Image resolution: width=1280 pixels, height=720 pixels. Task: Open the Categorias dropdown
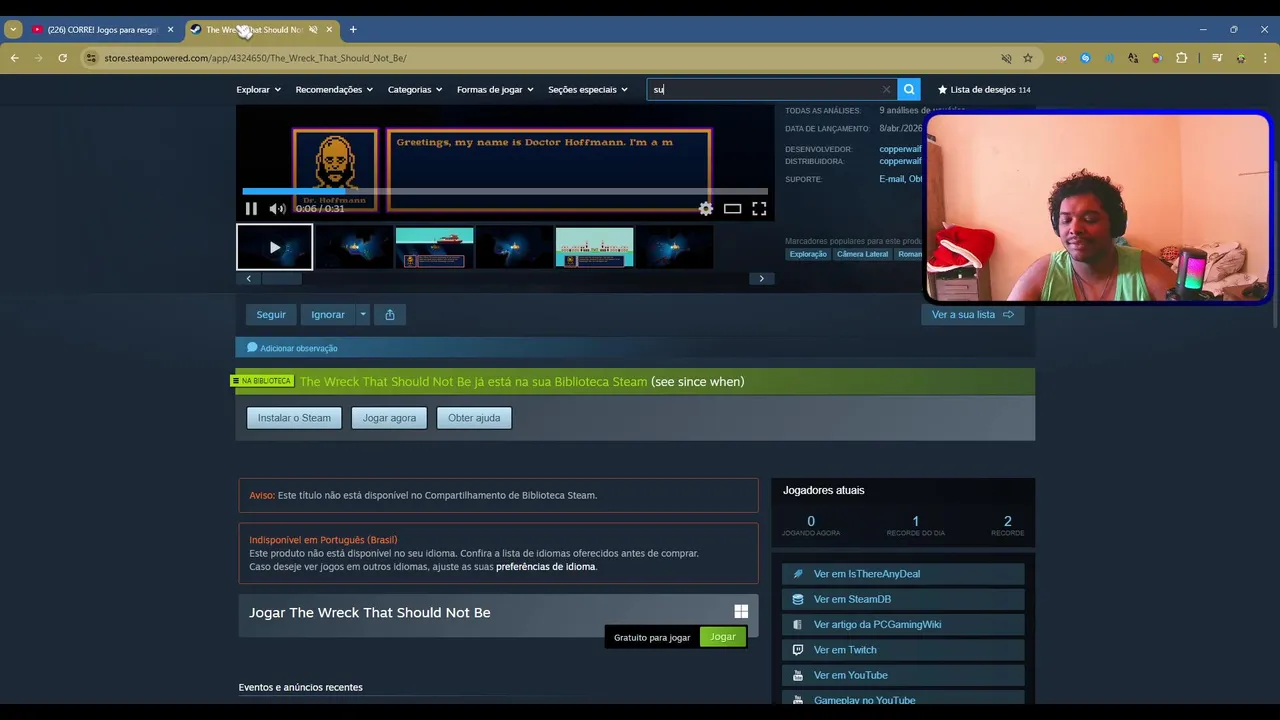point(415,90)
